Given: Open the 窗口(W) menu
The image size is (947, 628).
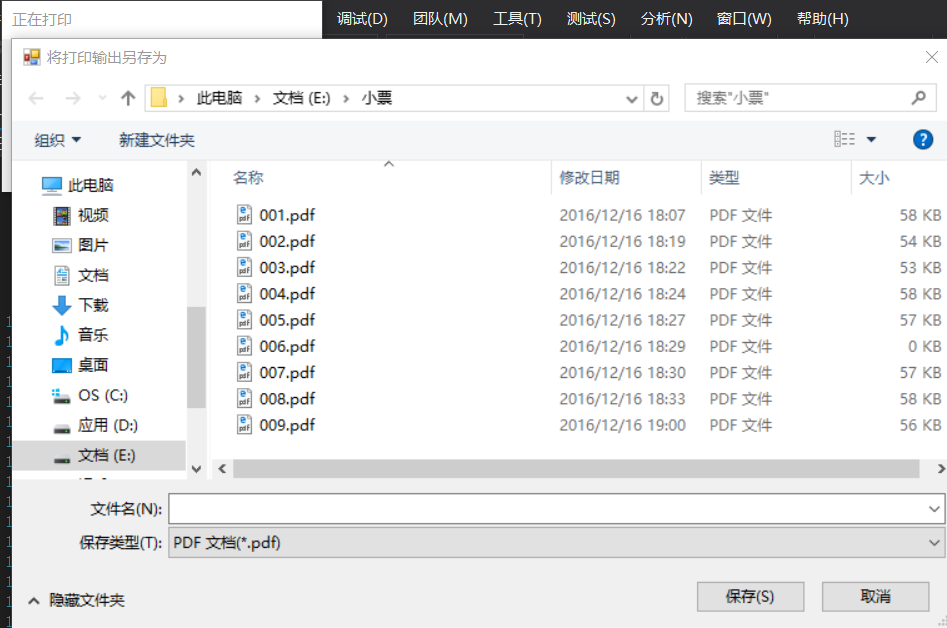Looking at the screenshot, I should (x=743, y=19).
